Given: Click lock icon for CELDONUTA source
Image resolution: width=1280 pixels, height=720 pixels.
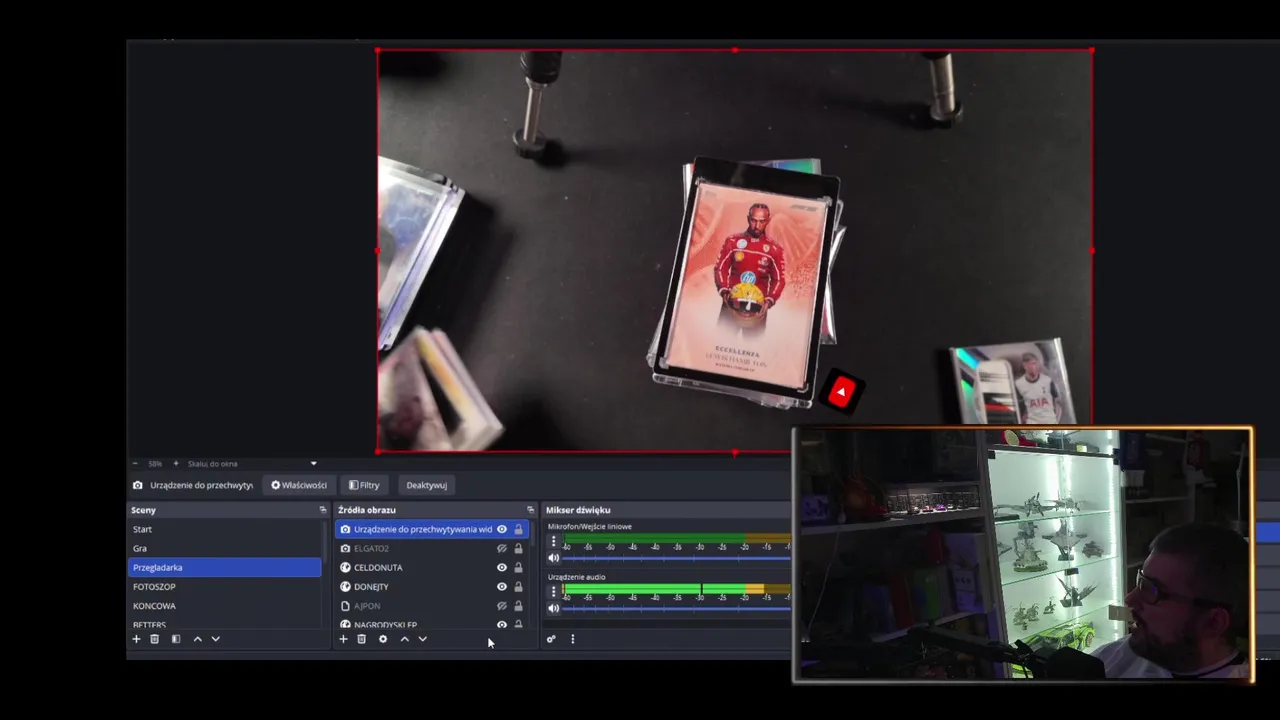Looking at the screenshot, I should tap(518, 567).
